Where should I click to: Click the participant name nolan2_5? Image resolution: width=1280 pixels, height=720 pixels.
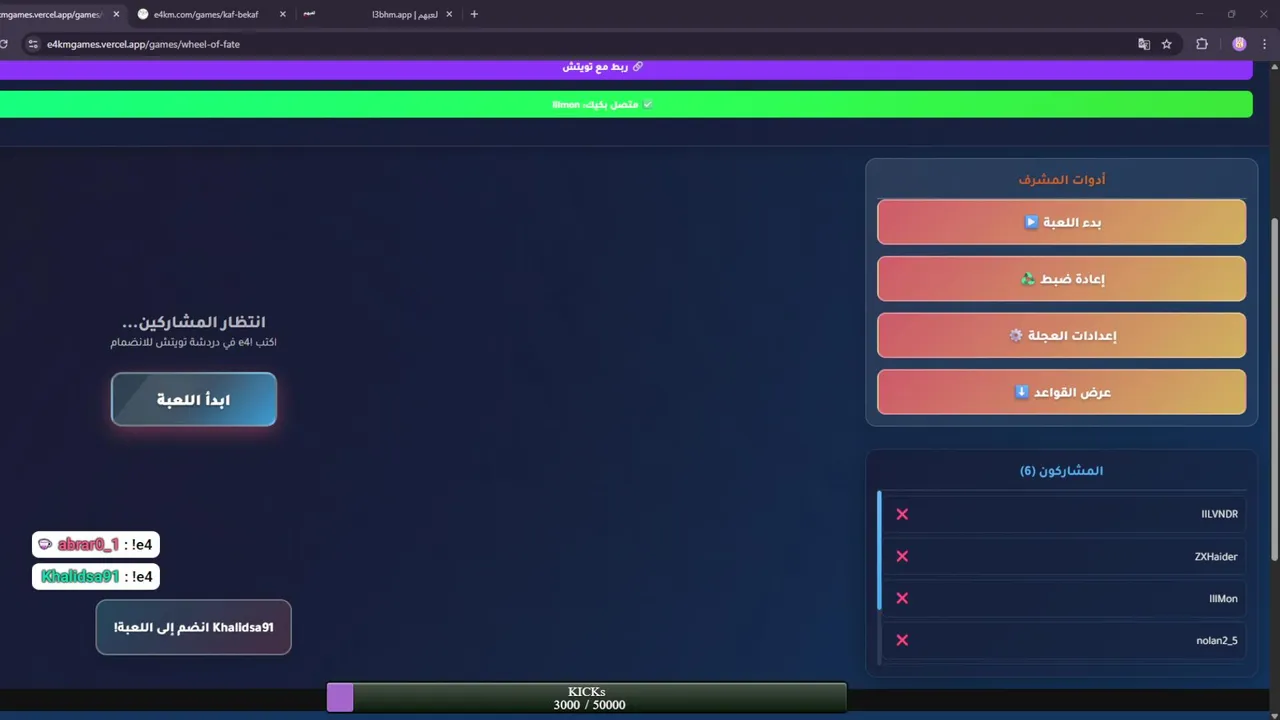[x=1217, y=640]
